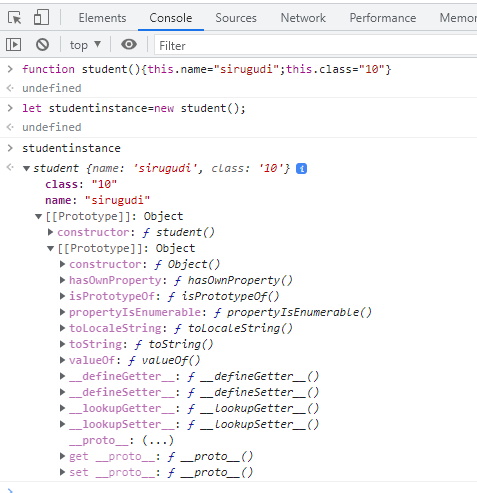Expand the __lookupSetter__ entry
Viewport: 477px width, 493px height.
pos(62,424)
